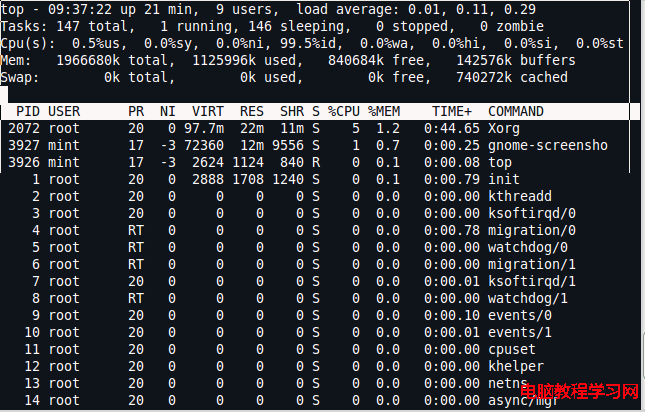Click the init process row
The height and width of the screenshot is (412, 645).
pos(314,180)
